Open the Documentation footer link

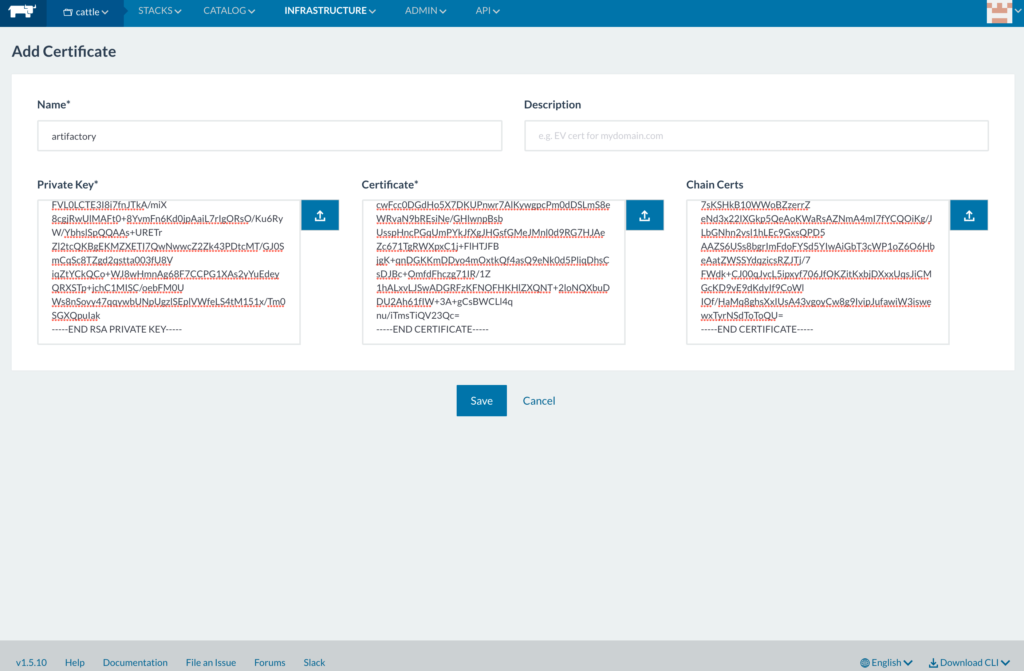[x=135, y=662]
